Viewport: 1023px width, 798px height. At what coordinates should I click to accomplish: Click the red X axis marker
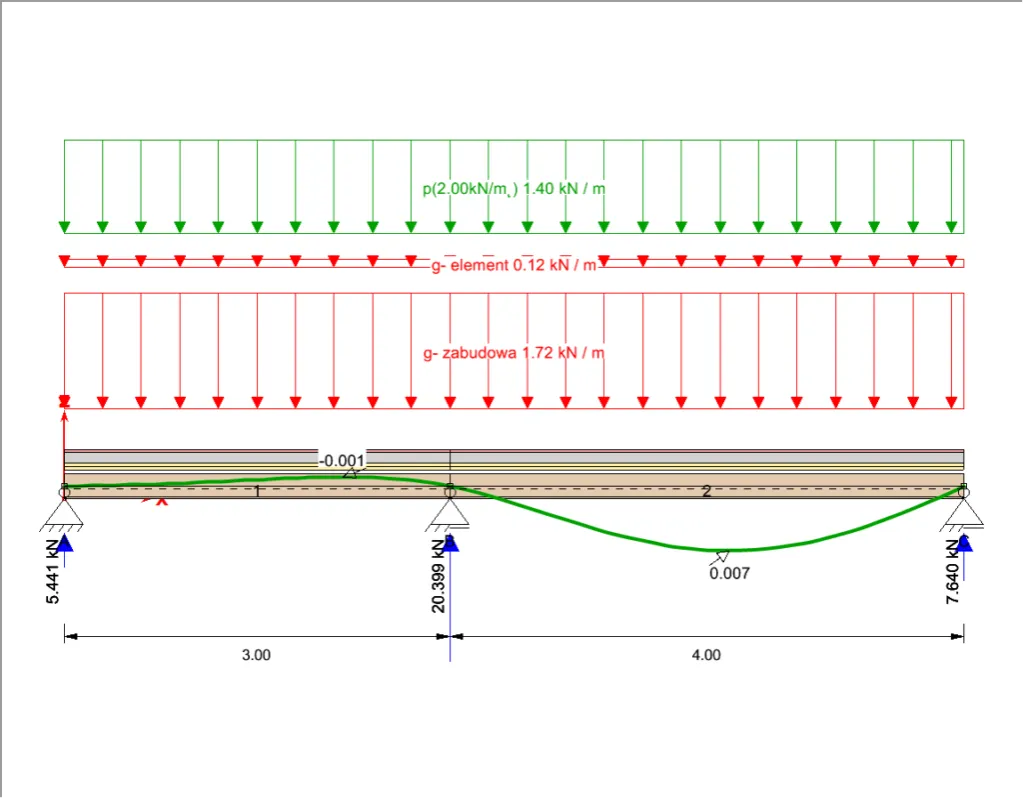[161, 499]
